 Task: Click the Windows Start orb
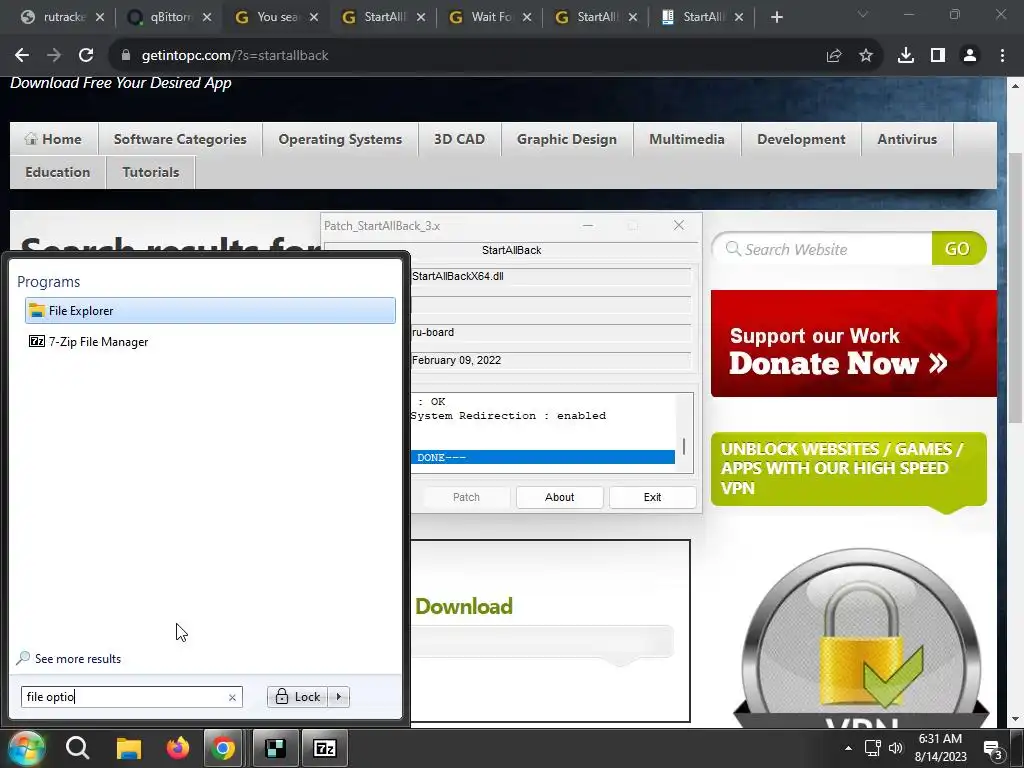pyautogui.click(x=26, y=748)
